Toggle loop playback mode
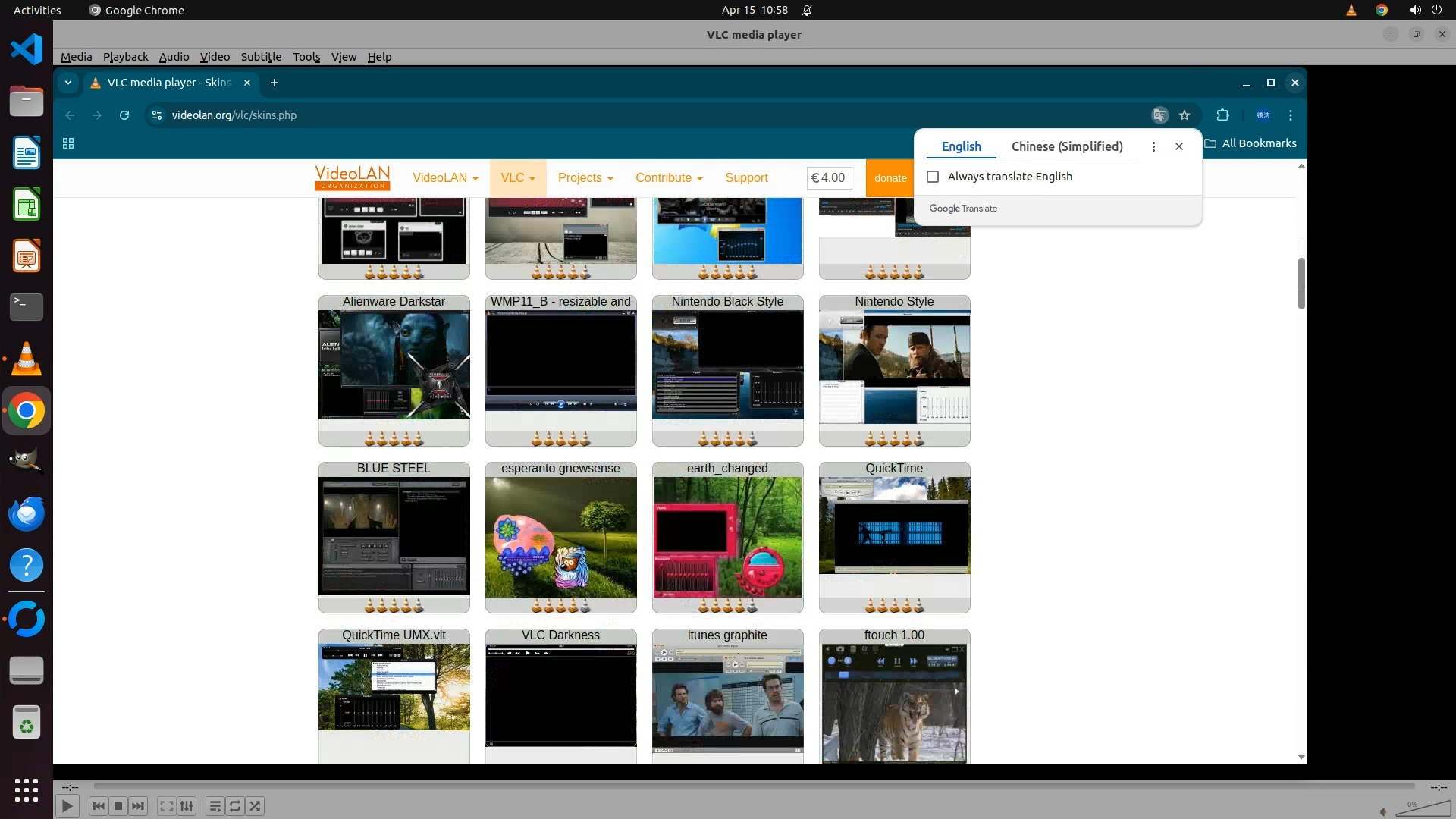The image size is (1456, 819). [235, 806]
